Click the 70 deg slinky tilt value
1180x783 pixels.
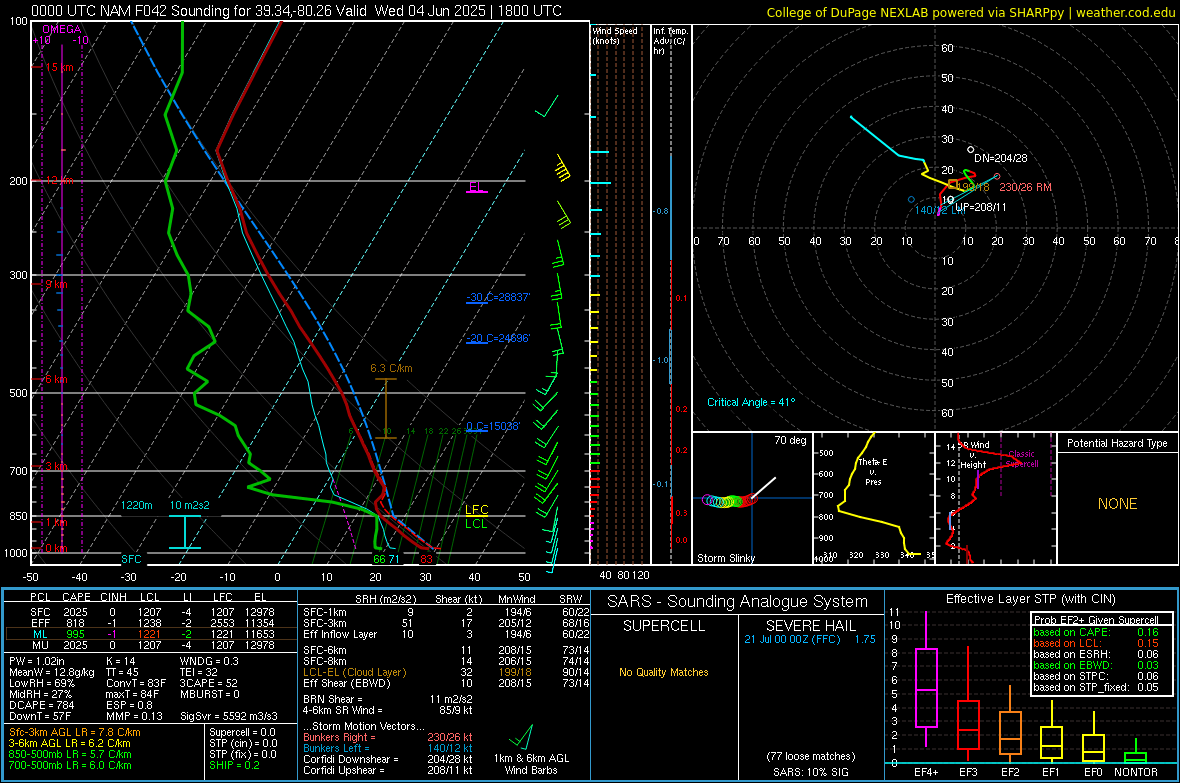(790, 440)
